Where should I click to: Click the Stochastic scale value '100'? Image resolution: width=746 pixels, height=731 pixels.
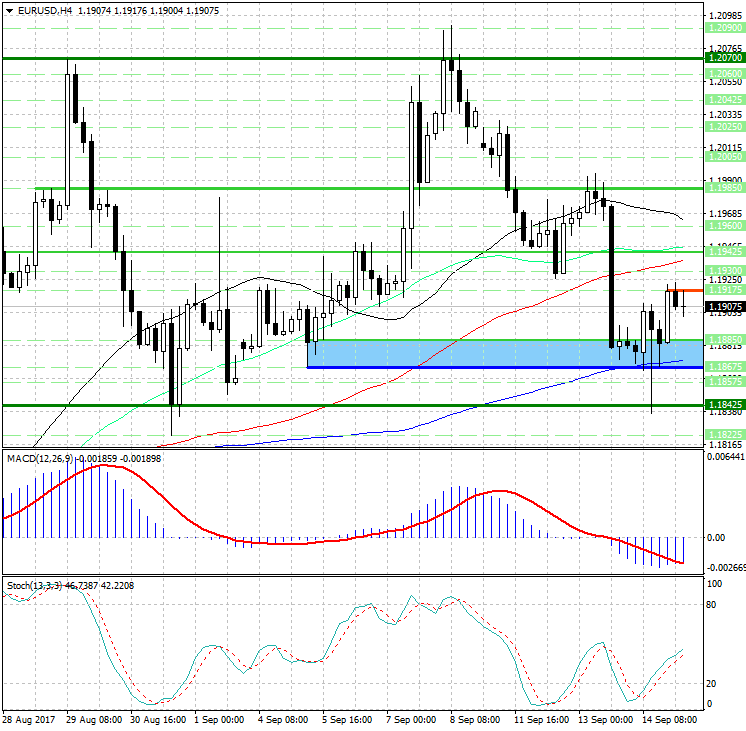[x=715, y=584]
